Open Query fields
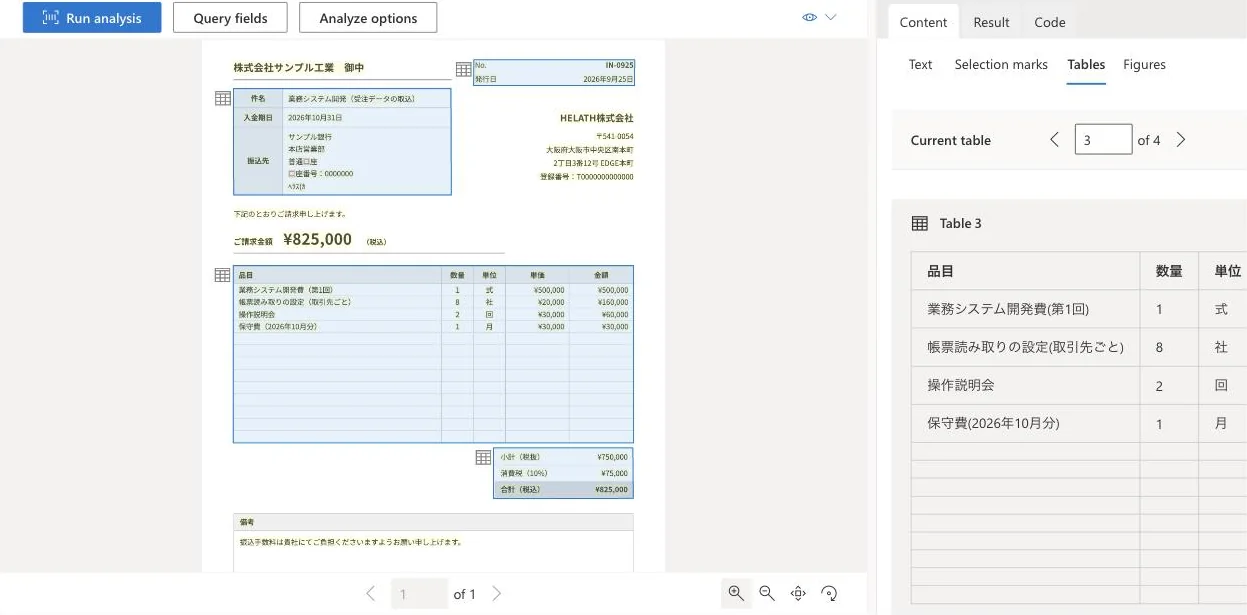This screenshot has width=1247, height=615. [230, 18]
